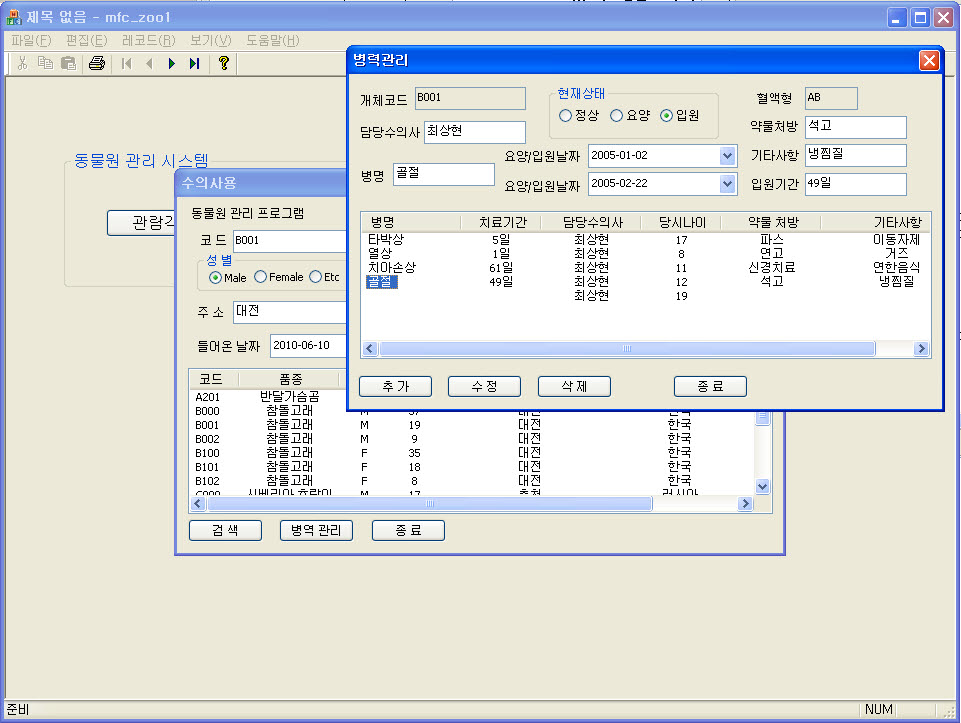Click the 들어온 날짜 field showing 2010-06-10

pyautogui.click(x=308, y=346)
